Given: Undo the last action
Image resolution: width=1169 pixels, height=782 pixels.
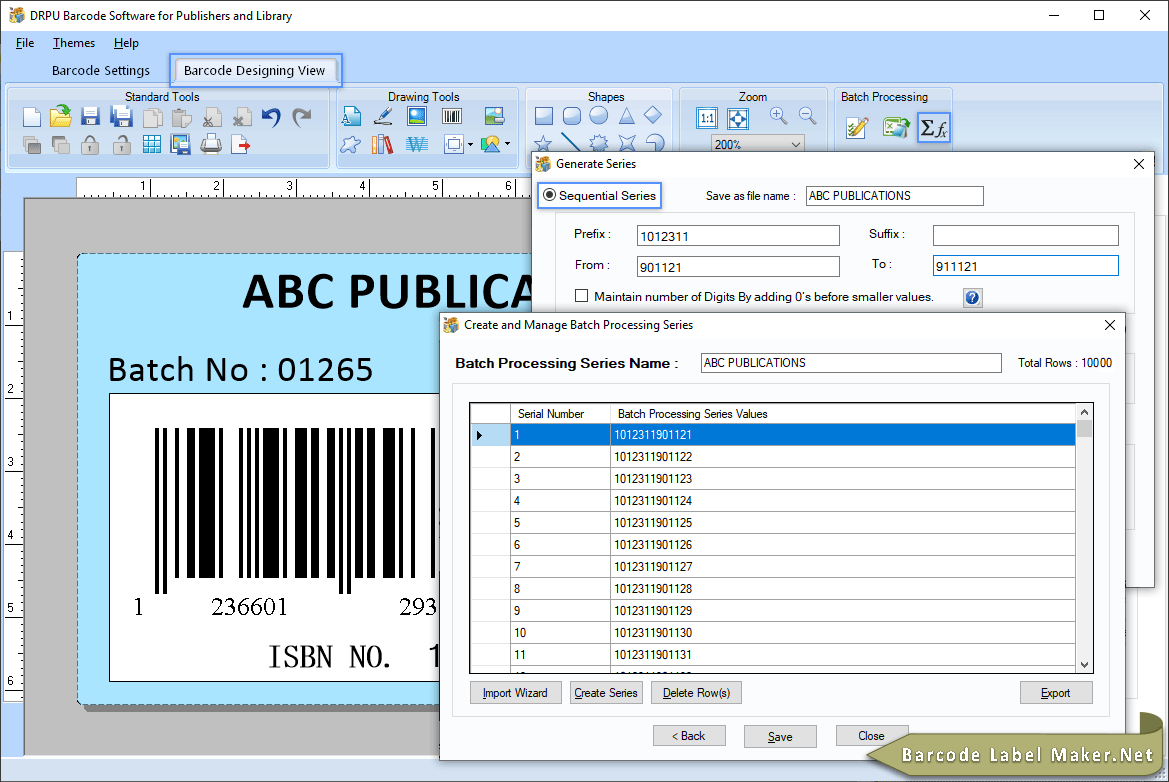Looking at the screenshot, I should pyautogui.click(x=271, y=117).
